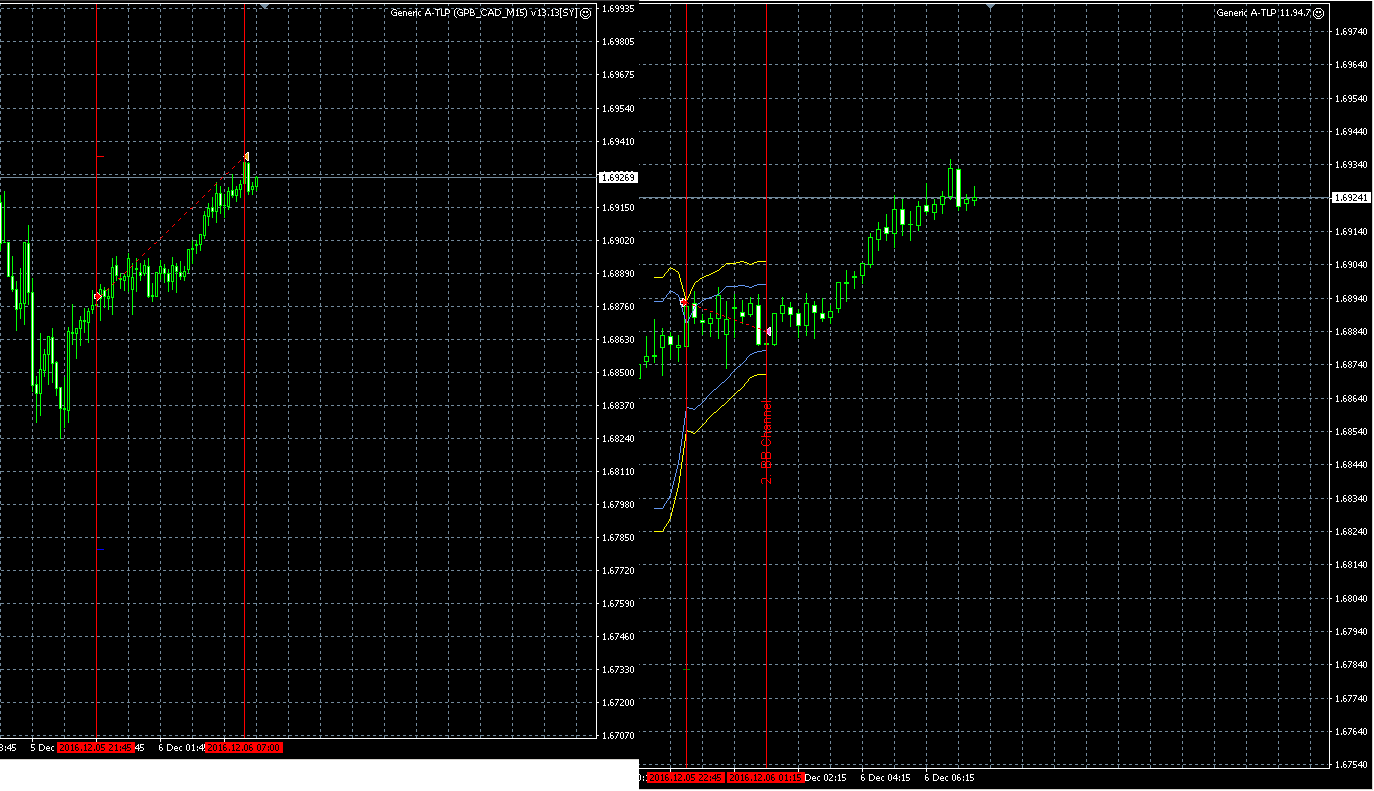Click left chart's top shift marker triangle
This screenshot has width=1374, height=791.
(x=264, y=5)
